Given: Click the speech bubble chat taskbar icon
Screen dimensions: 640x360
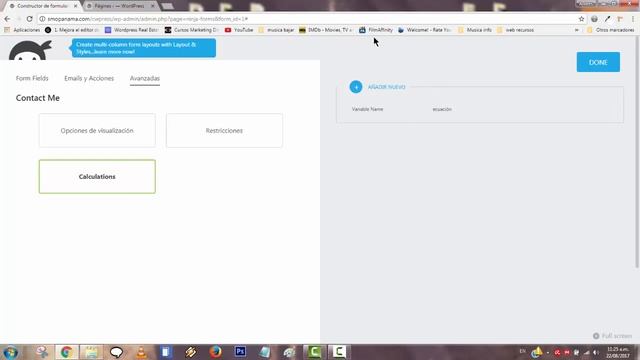Looking at the screenshot, I should point(116,352).
